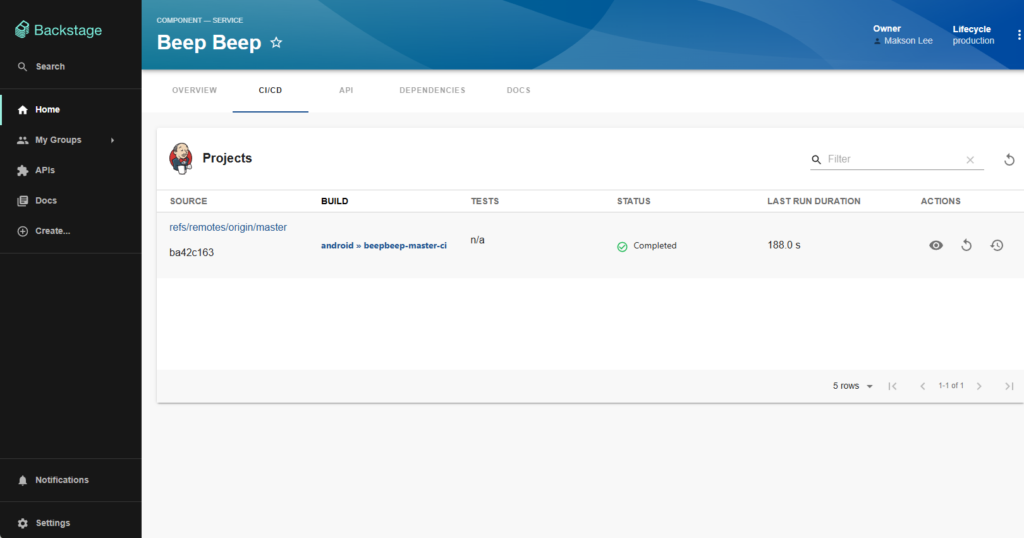Star the Beep Beep component as favorite
Image resolution: width=1024 pixels, height=538 pixels.
click(x=277, y=43)
